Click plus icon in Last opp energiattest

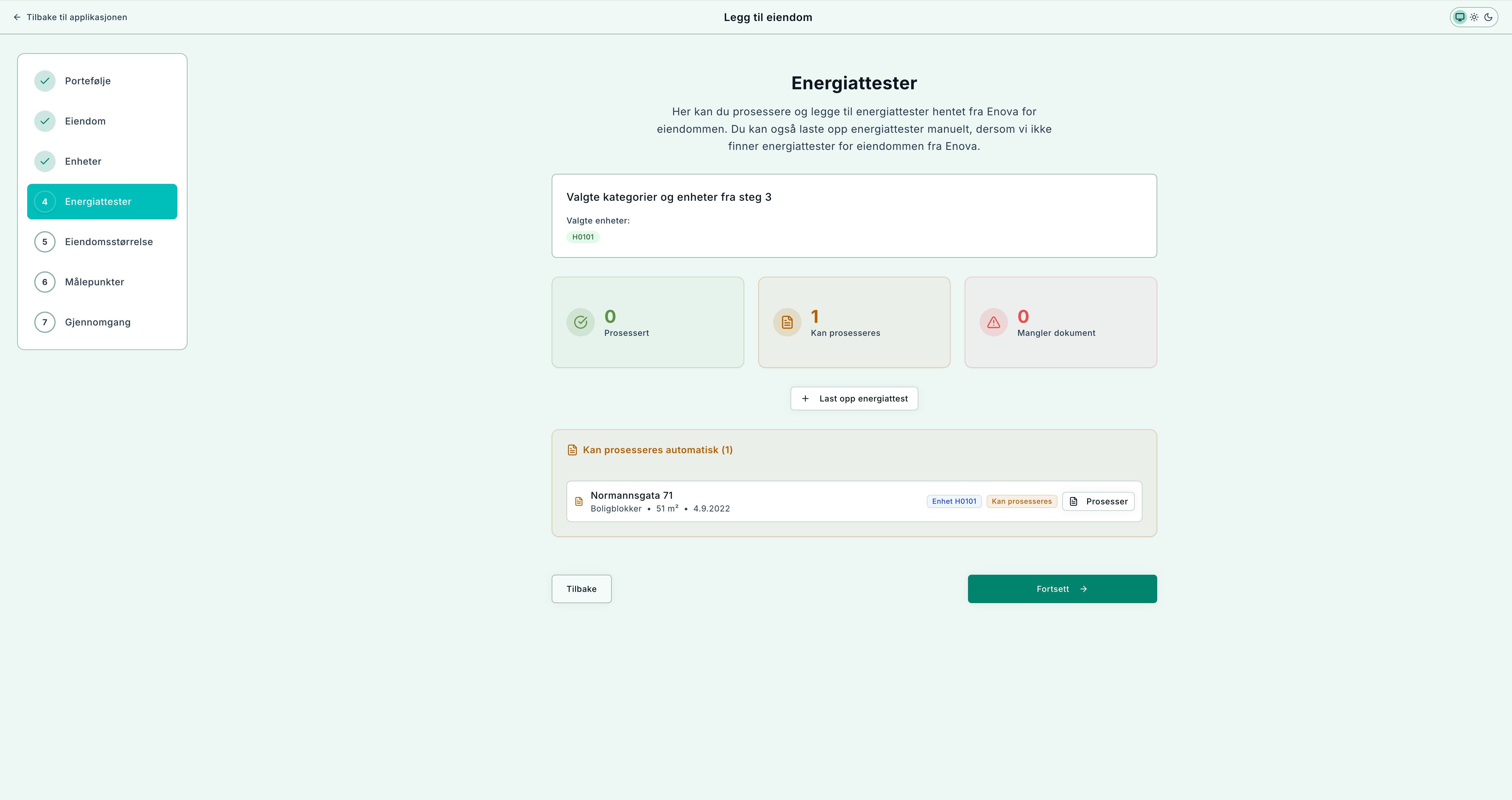click(x=805, y=399)
